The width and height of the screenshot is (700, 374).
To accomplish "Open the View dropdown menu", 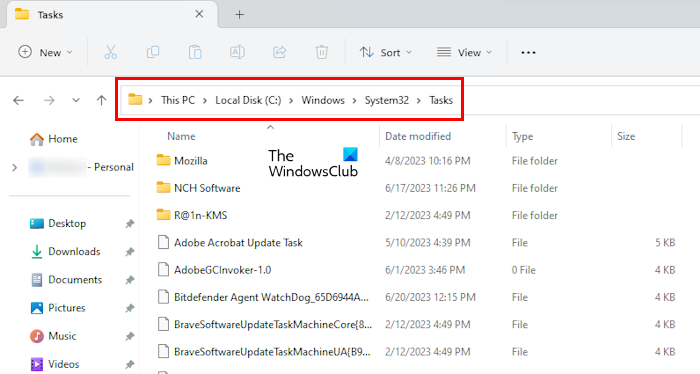I will [464, 52].
